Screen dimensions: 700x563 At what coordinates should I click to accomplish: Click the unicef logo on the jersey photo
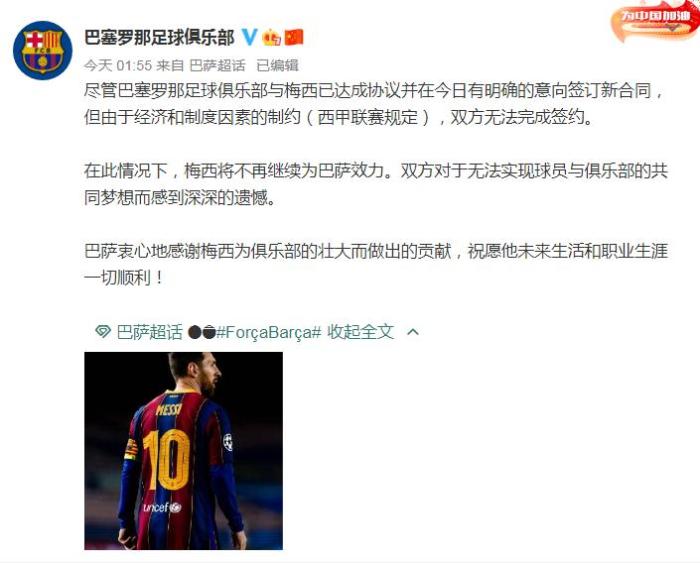click(x=162, y=507)
